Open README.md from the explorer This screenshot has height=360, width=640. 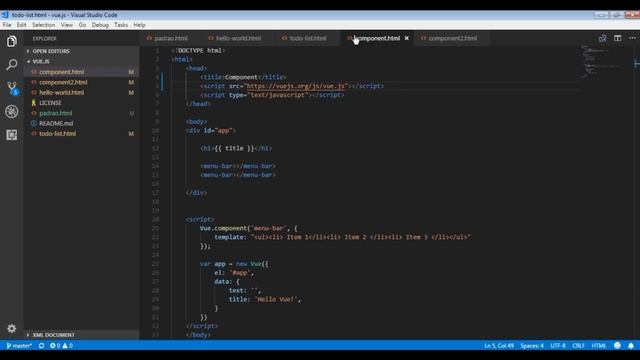[x=56, y=123]
